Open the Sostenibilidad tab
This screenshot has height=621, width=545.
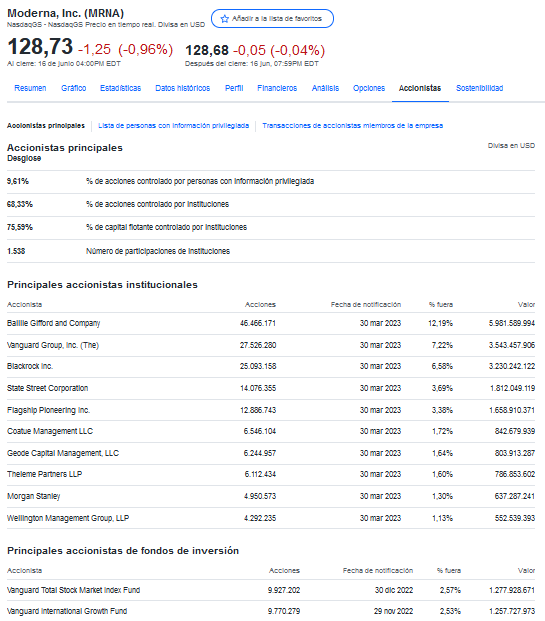(x=479, y=88)
